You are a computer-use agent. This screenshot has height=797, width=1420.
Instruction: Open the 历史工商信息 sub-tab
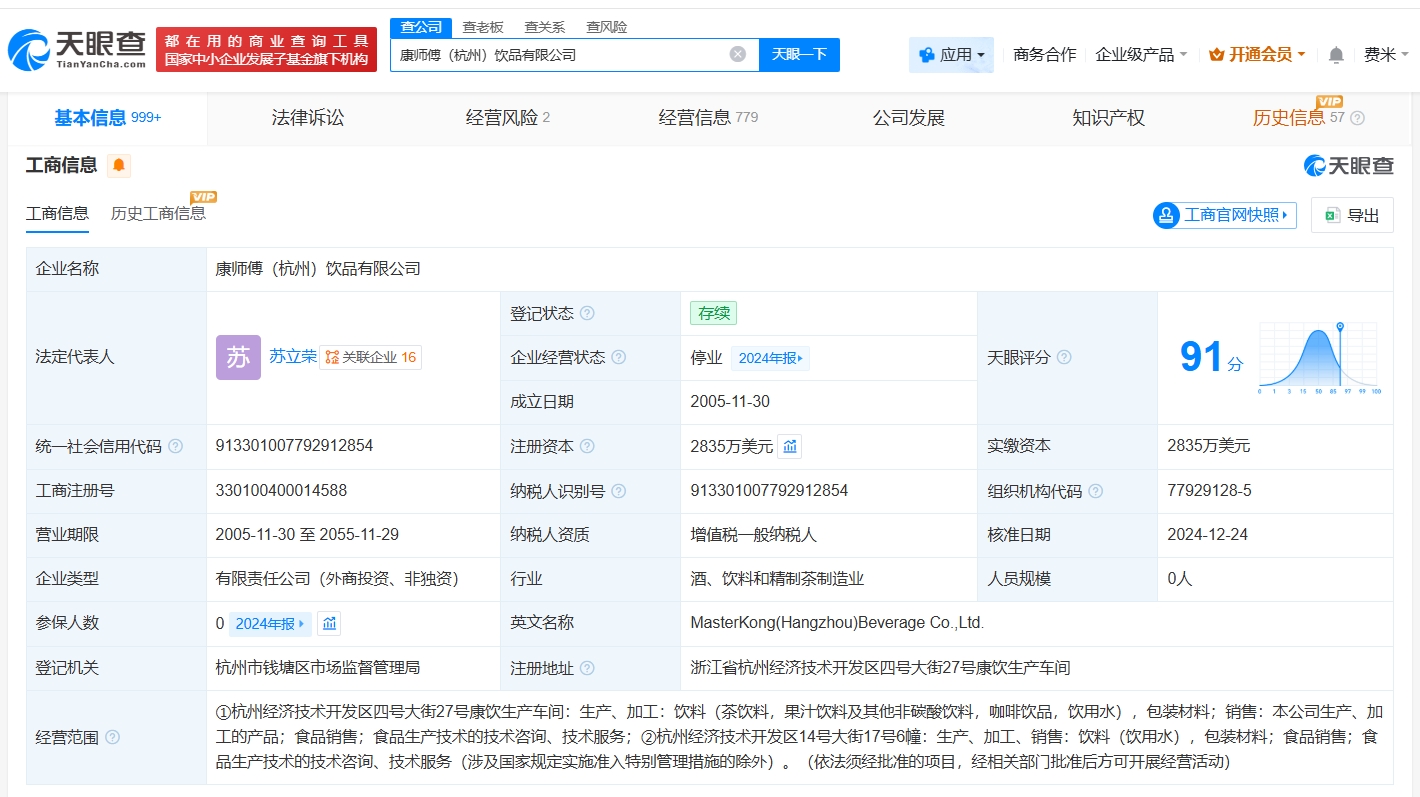pyautogui.click(x=158, y=213)
